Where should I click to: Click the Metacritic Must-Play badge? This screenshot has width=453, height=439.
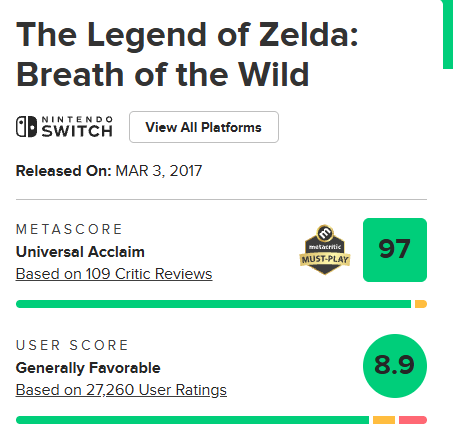click(325, 250)
